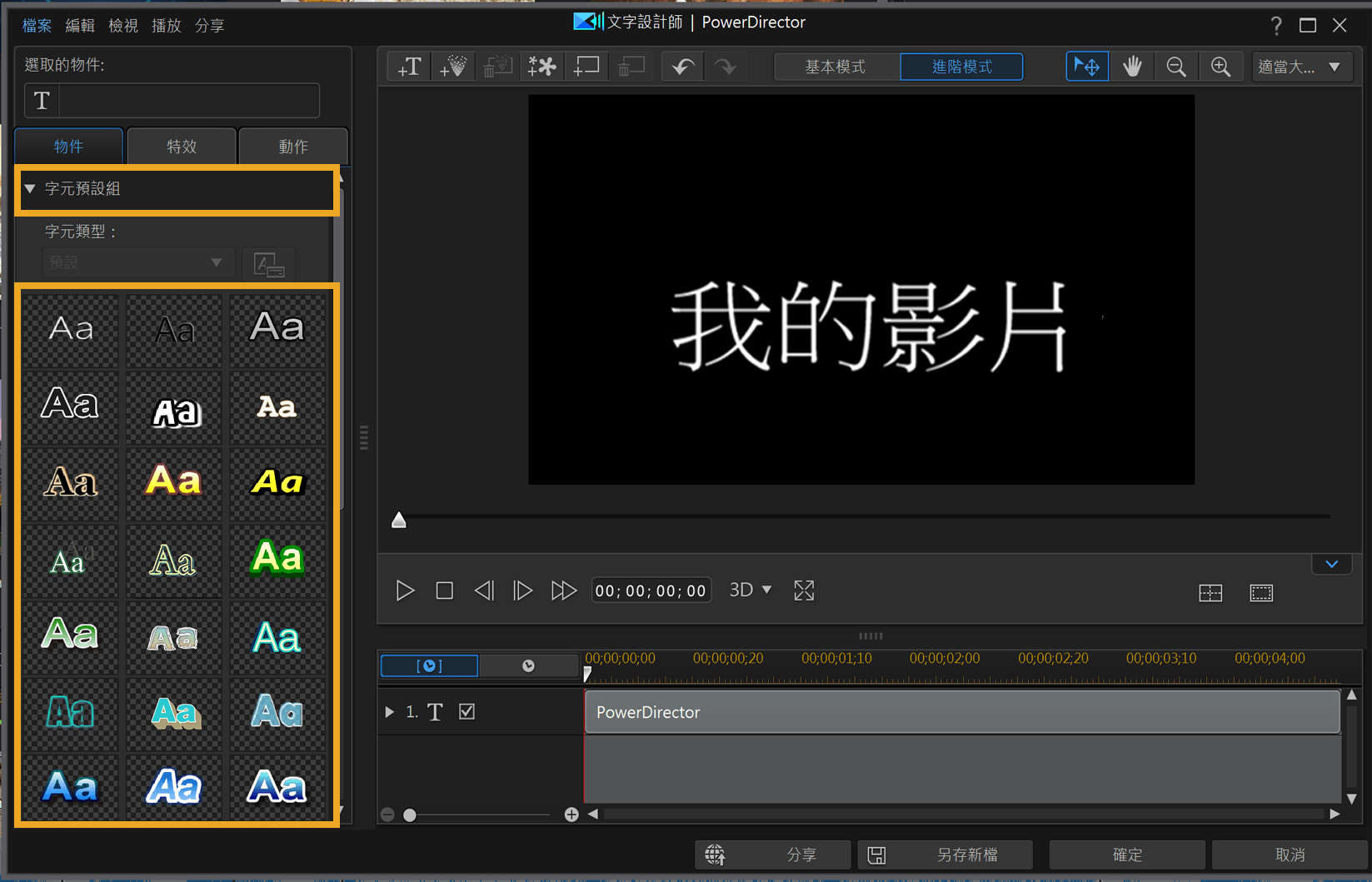1372x882 pixels.
Task: Open the 檔案 menu
Action: pos(36,25)
